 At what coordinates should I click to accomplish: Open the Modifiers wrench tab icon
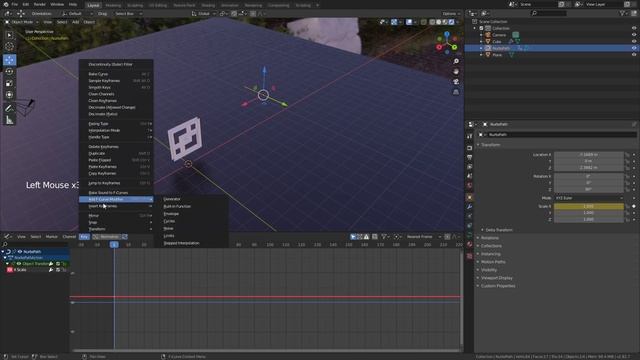click(469, 207)
